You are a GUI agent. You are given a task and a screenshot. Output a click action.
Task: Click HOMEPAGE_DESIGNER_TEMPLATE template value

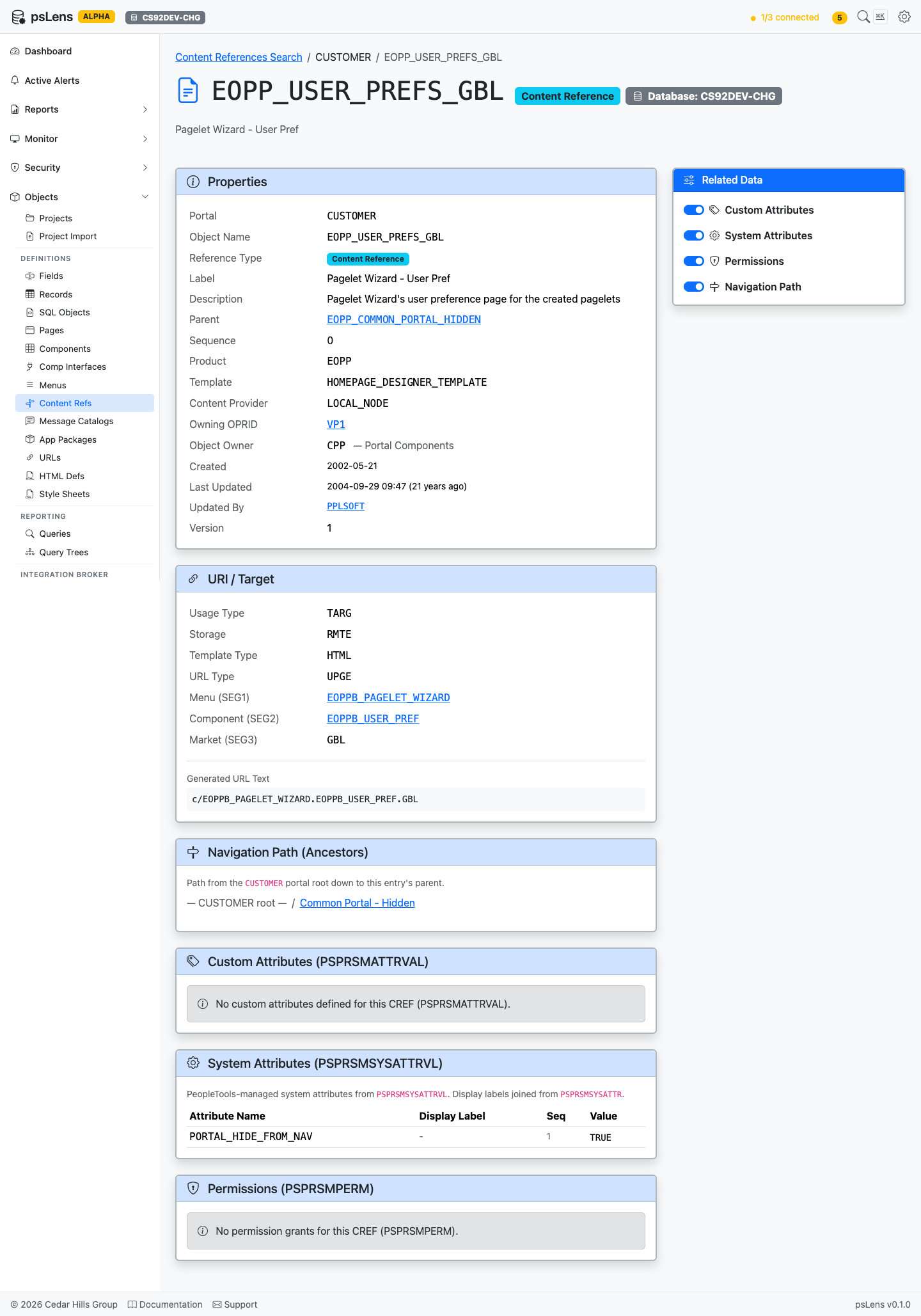(407, 382)
